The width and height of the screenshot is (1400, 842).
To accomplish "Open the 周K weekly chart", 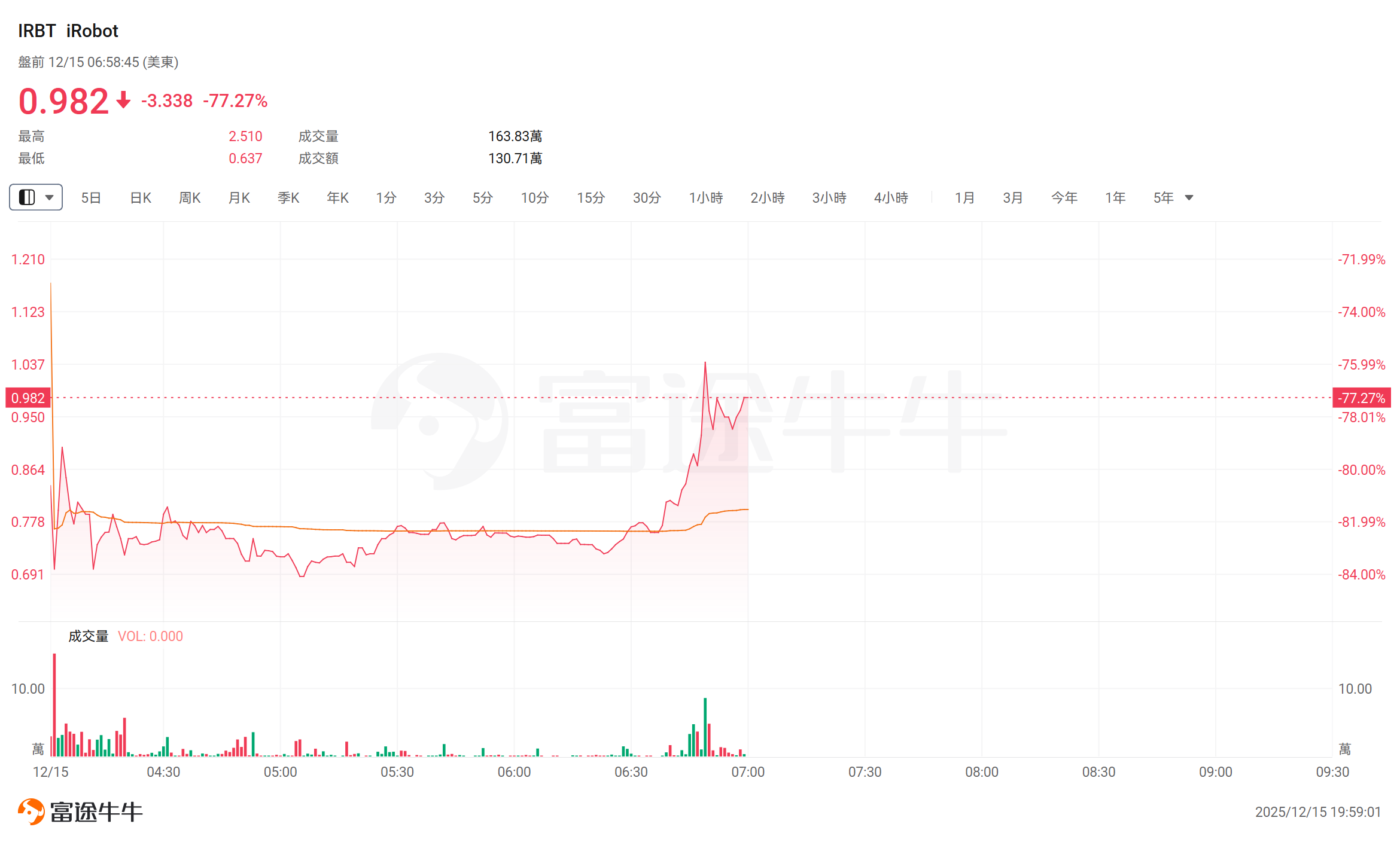I will click(x=190, y=197).
